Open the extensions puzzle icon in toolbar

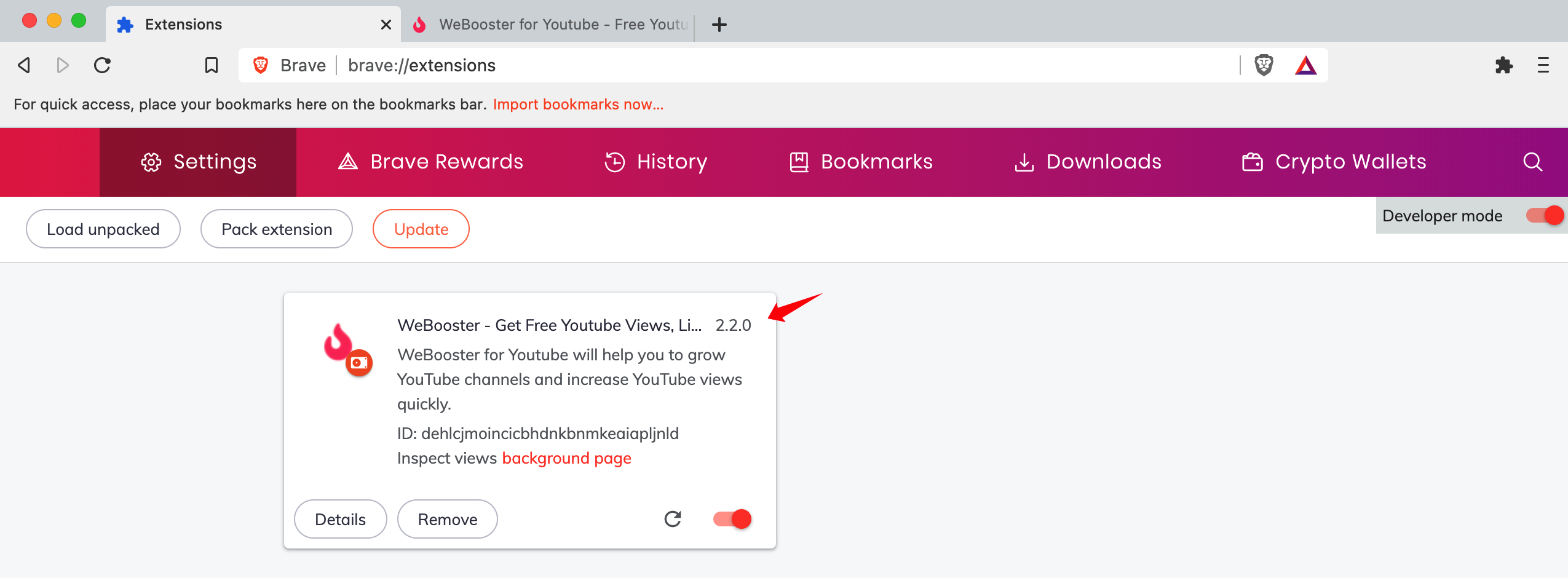[1503, 65]
